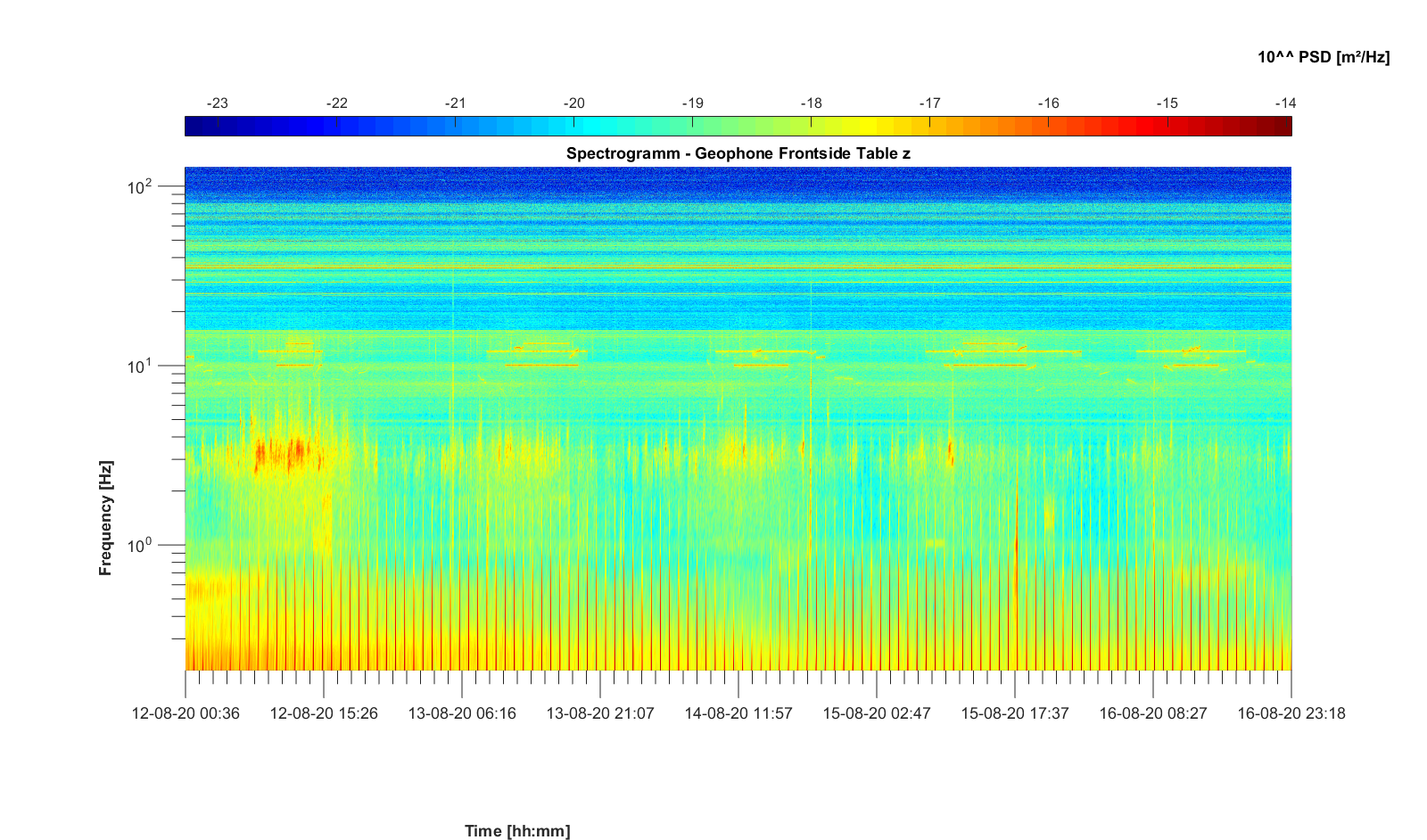Viewport: 1427px width, 840px height.
Task: Click the 10¹ frequency axis tick label
Action: click(x=140, y=366)
